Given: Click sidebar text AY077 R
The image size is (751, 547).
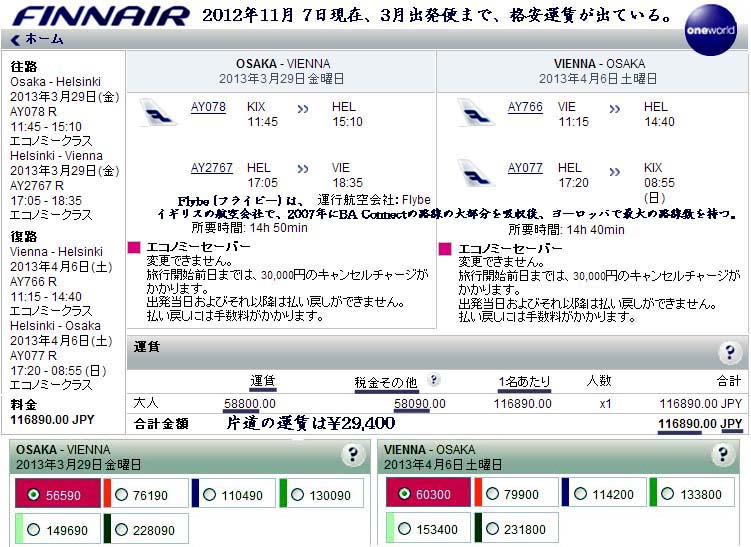Looking at the screenshot, I should click(34, 355).
